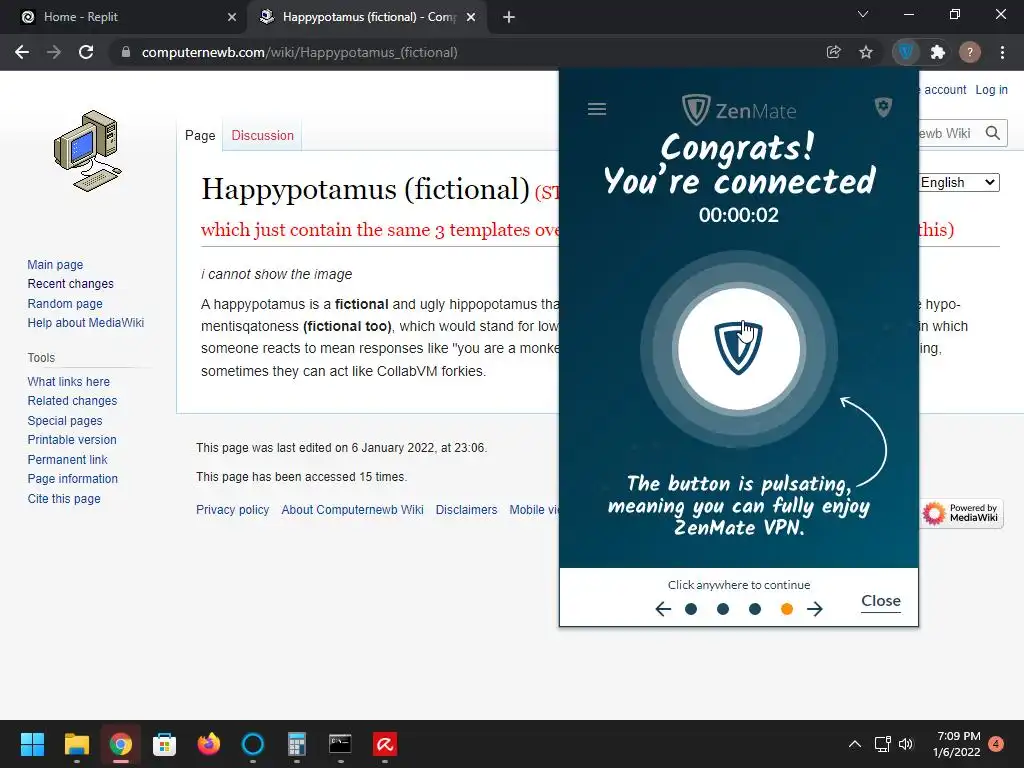The width and height of the screenshot is (1024, 768).
Task: Open Cite this page link
Action: (64, 498)
